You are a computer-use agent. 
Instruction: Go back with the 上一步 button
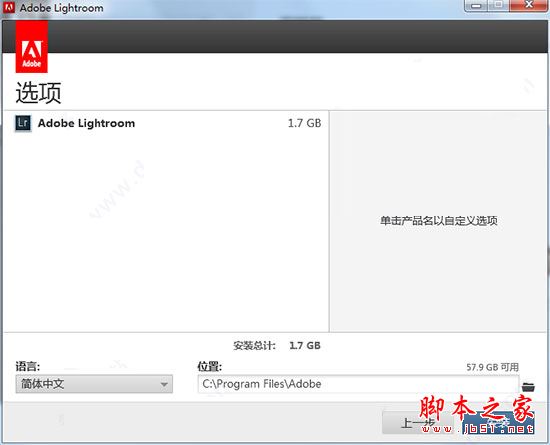(x=417, y=423)
